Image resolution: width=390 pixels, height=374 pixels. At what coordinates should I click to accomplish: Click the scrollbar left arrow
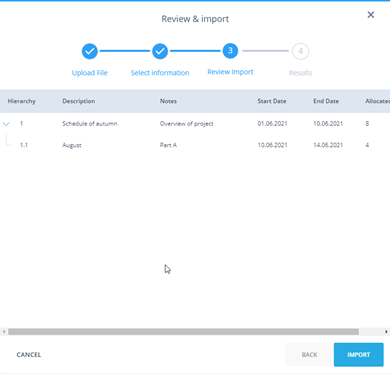pyautogui.click(x=4, y=332)
